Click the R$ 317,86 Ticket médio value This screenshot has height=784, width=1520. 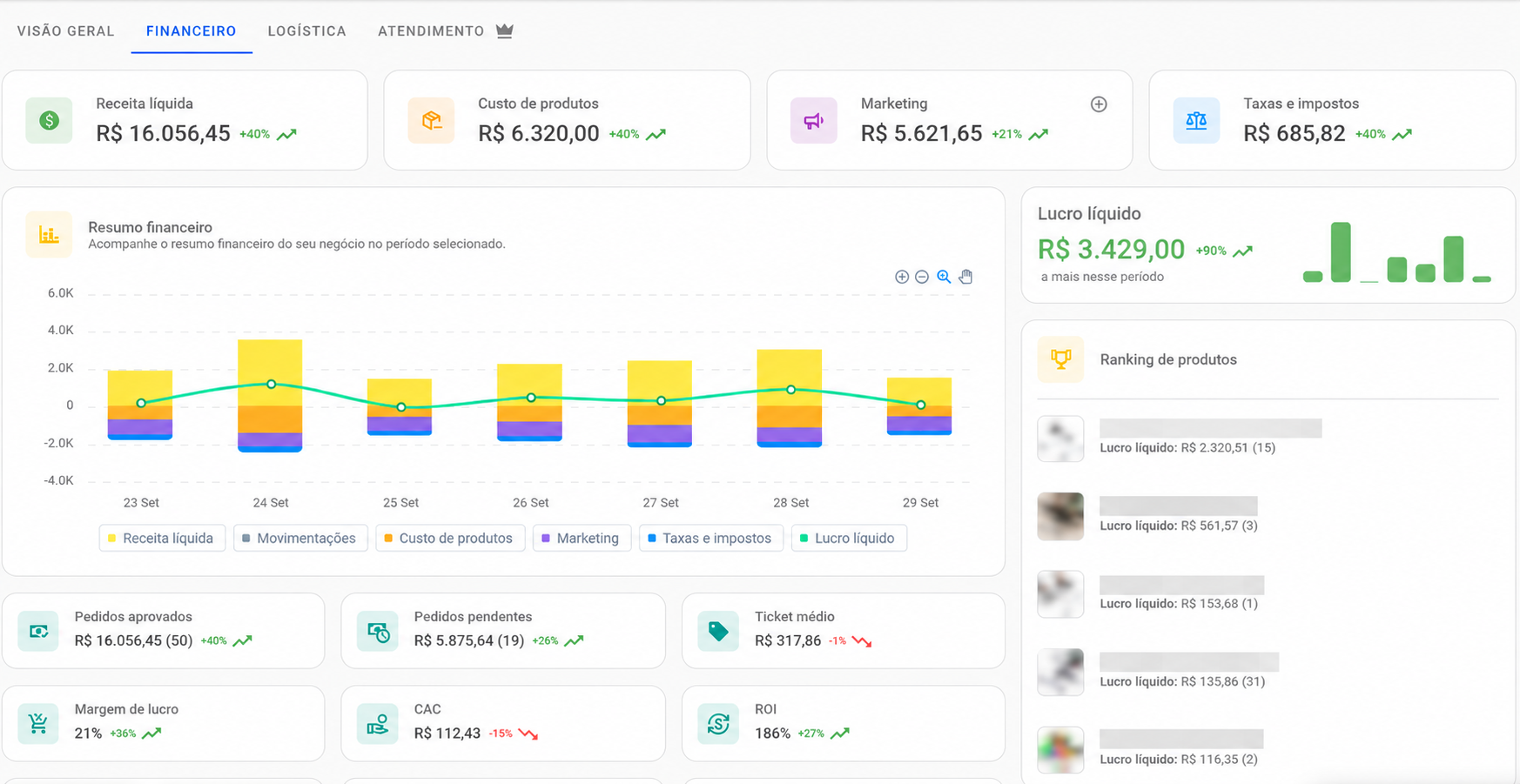tap(788, 640)
